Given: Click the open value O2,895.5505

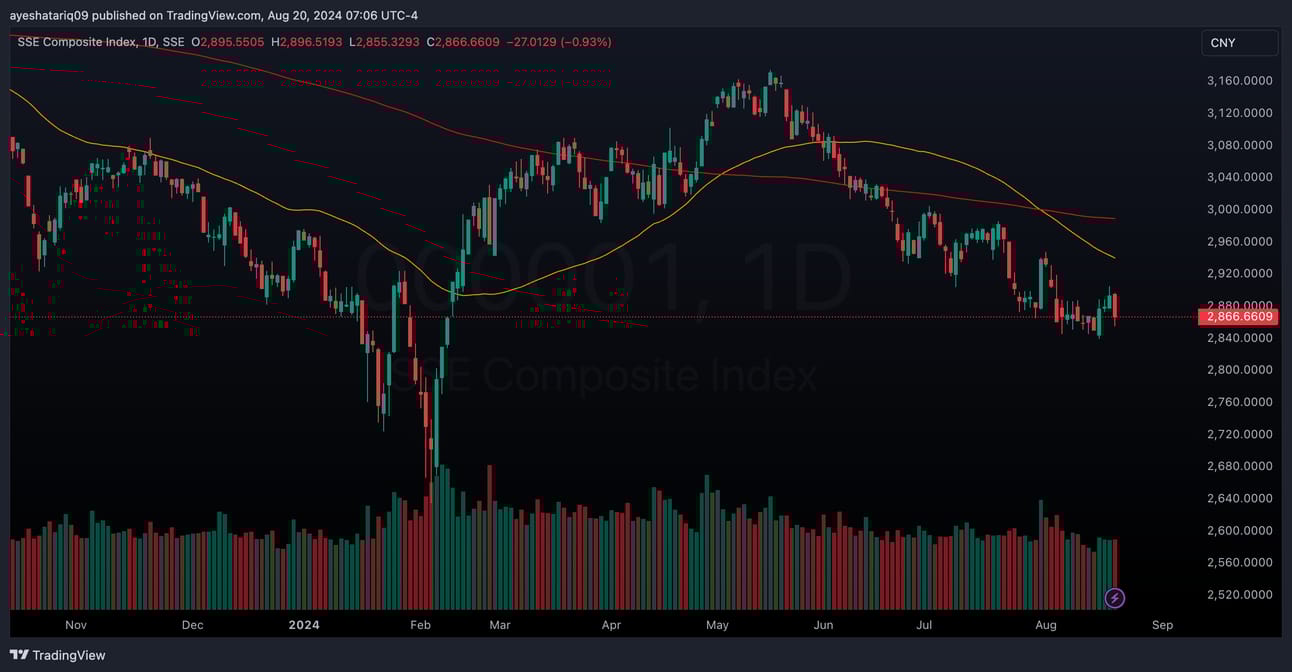Looking at the screenshot, I should coord(228,42).
